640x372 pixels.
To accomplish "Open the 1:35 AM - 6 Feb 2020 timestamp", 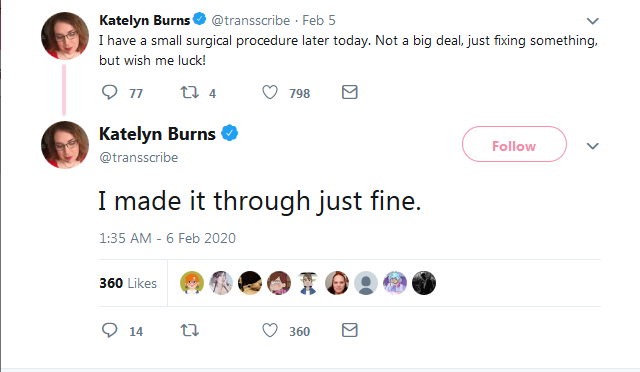I will (167, 238).
